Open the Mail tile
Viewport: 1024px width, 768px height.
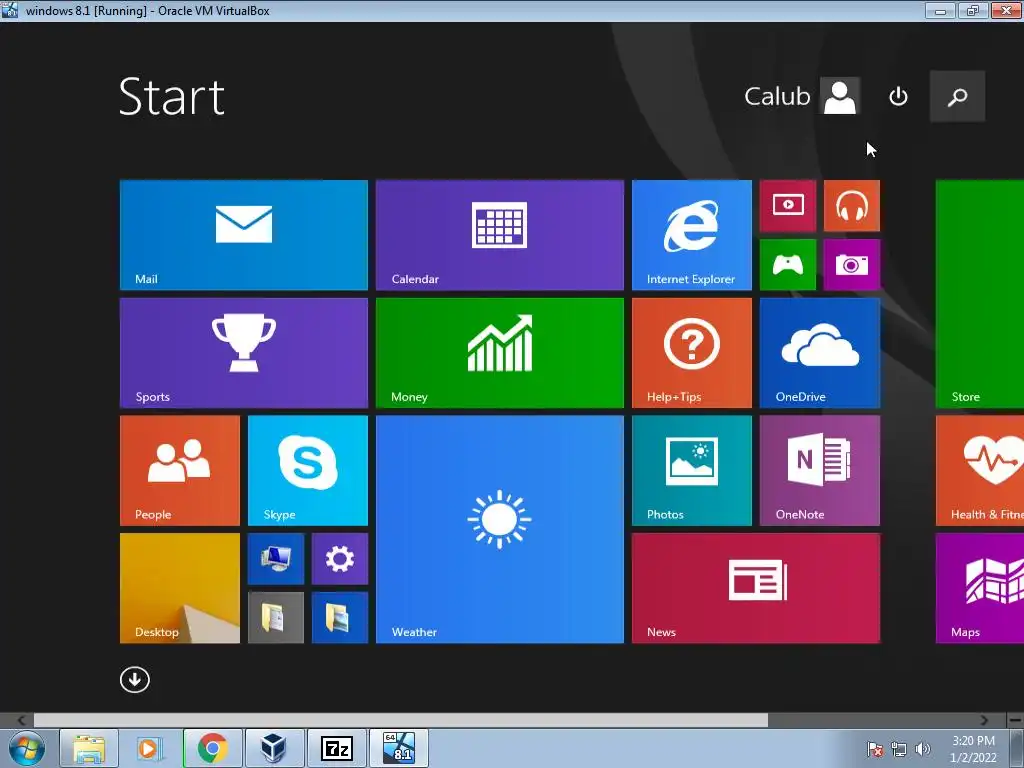[x=244, y=235]
